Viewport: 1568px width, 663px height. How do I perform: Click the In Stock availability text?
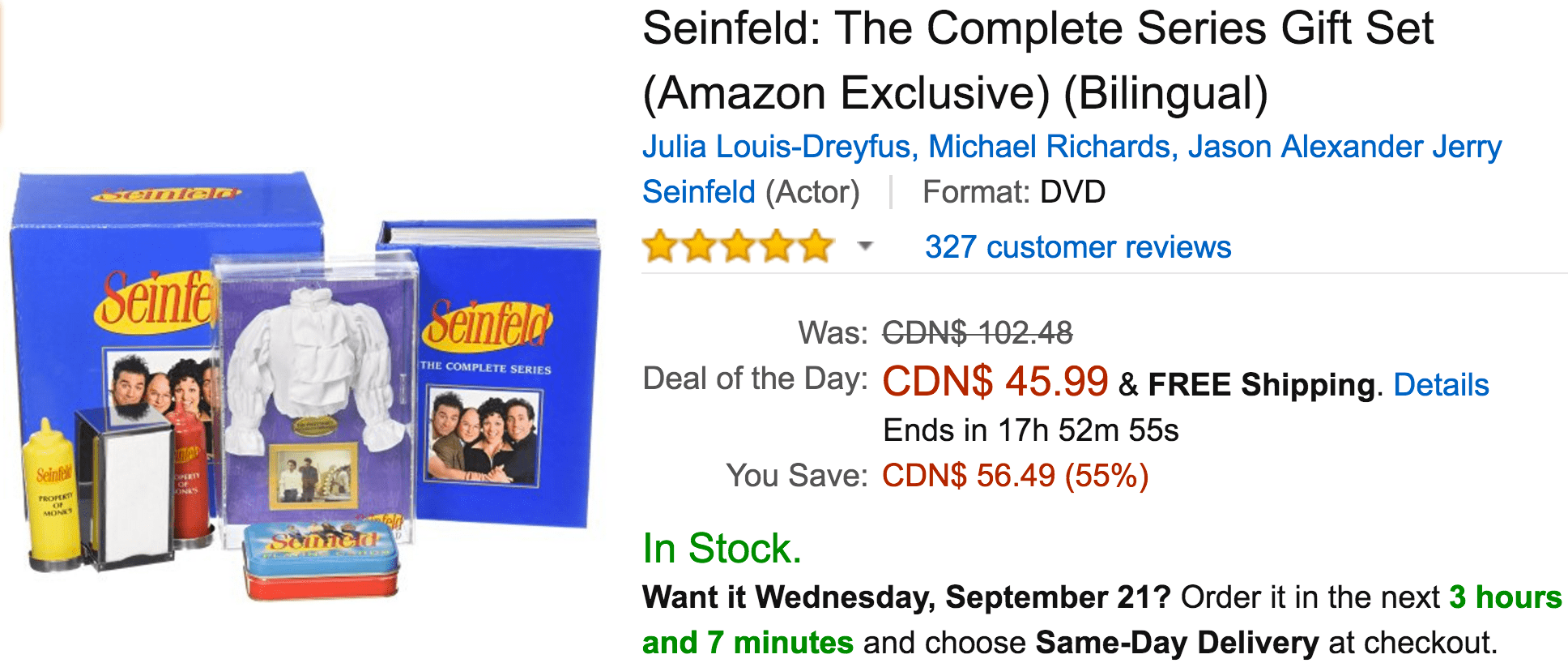pyautogui.click(x=722, y=548)
